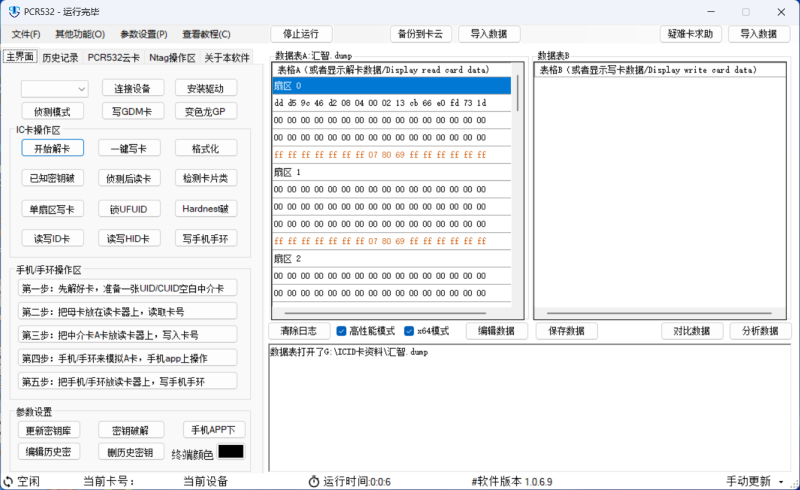Click 第五步 write phone bracelet button
The height and width of the screenshot is (490, 800).
pyautogui.click(x=128, y=382)
